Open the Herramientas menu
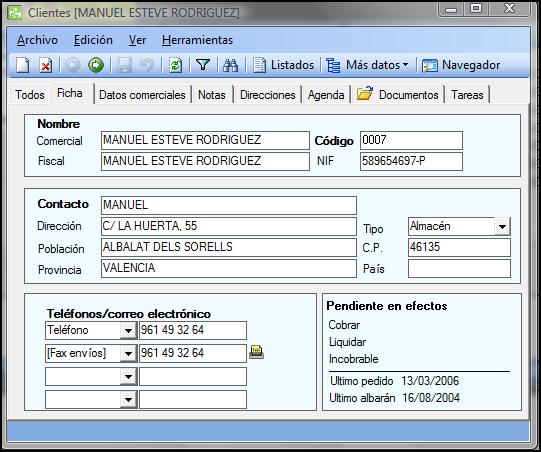 197,40
